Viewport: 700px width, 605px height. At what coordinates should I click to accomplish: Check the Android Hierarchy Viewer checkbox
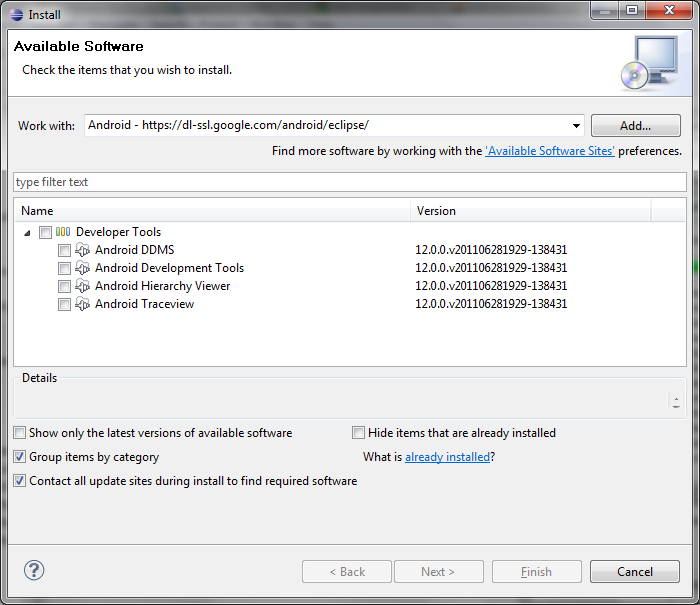point(64,286)
